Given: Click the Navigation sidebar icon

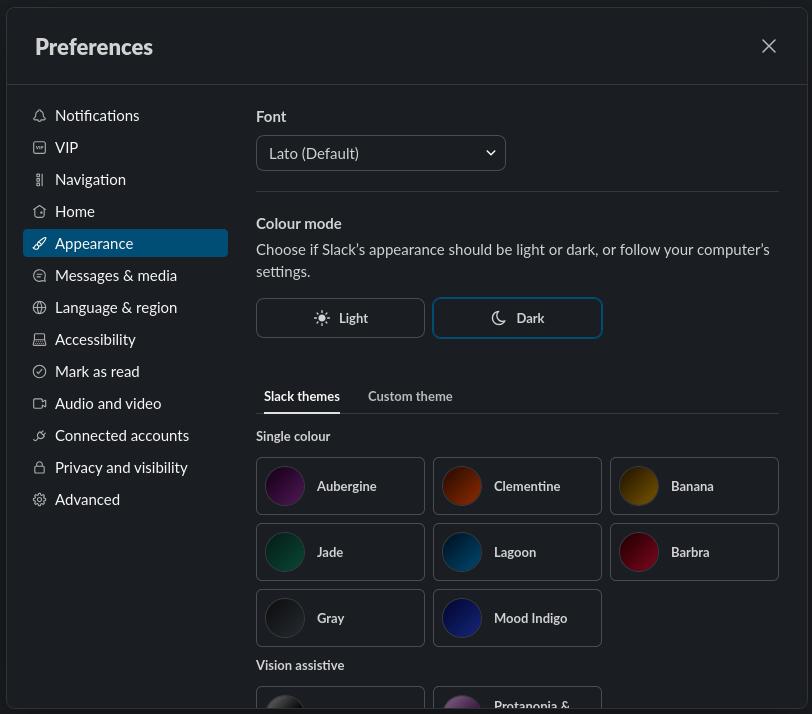Looking at the screenshot, I should [x=39, y=180].
